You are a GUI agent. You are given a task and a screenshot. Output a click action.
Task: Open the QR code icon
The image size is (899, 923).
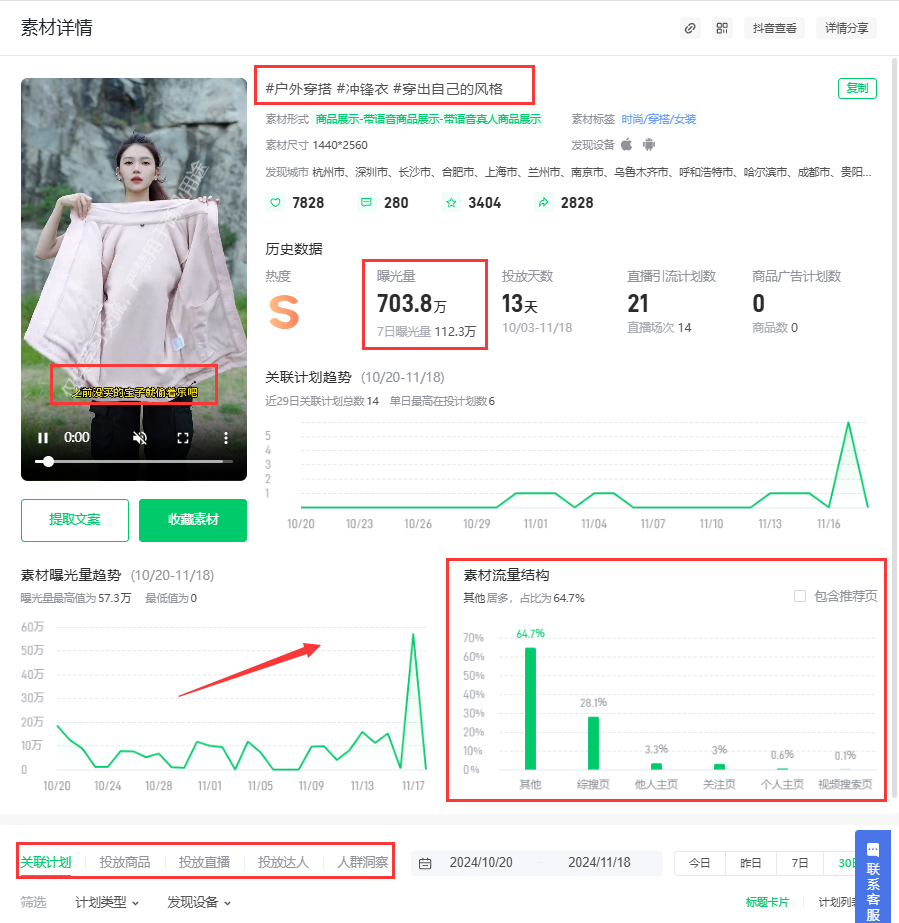[x=722, y=28]
